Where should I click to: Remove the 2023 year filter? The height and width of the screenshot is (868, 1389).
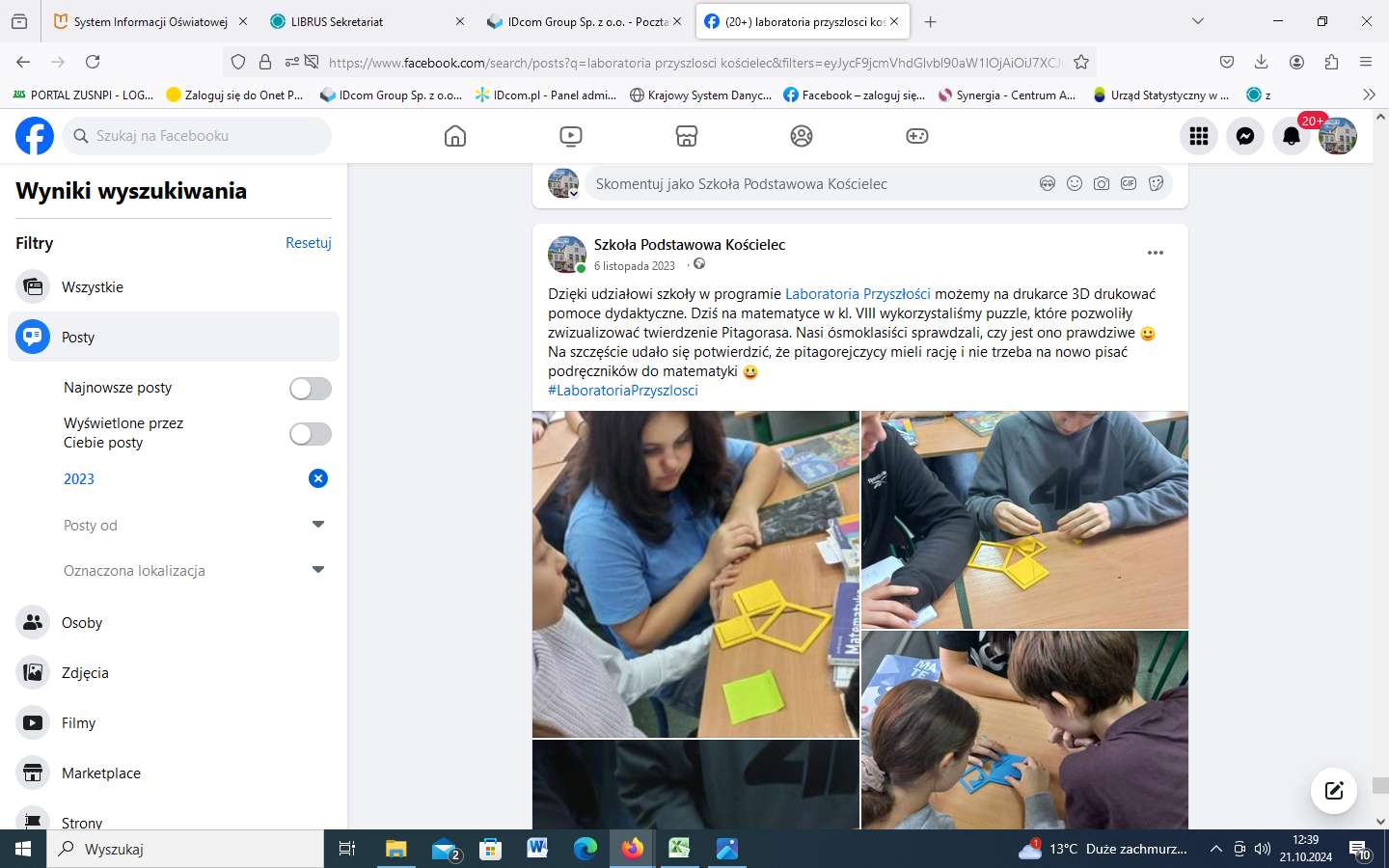(318, 478)
